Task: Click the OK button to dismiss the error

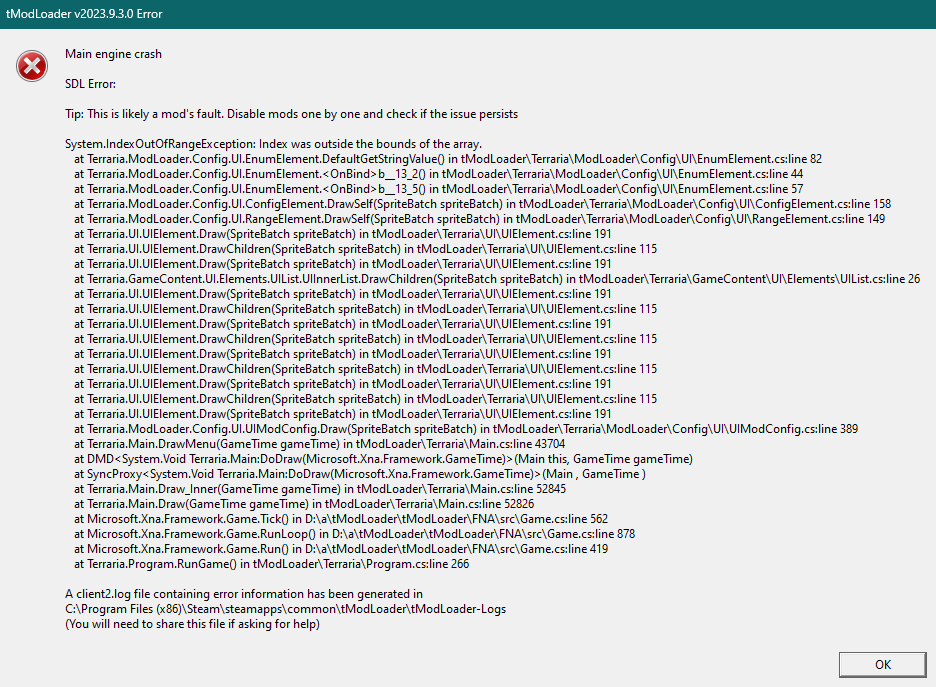Action: click(x=881, y=664)
